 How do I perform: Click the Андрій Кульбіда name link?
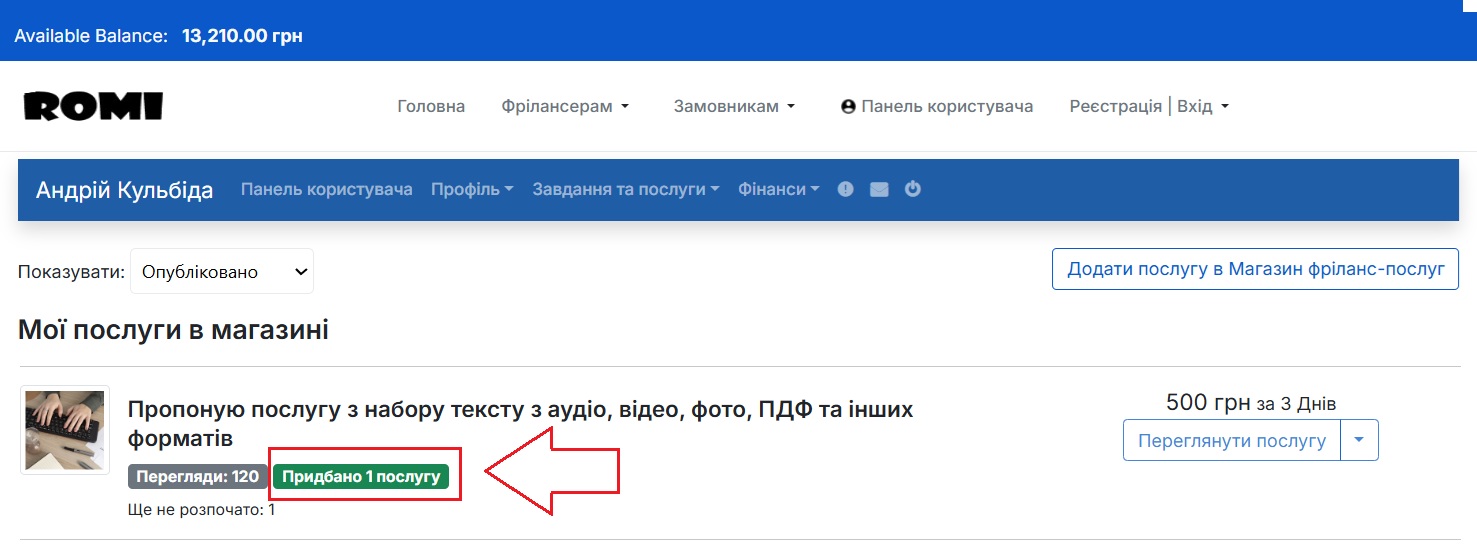point(125,190)
